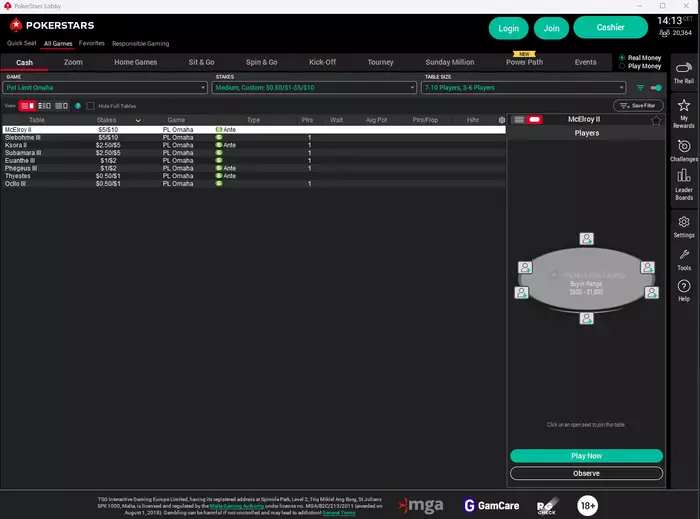Click the players online count icon
Screen dimensions: 700x519
(x=664, y=33)
